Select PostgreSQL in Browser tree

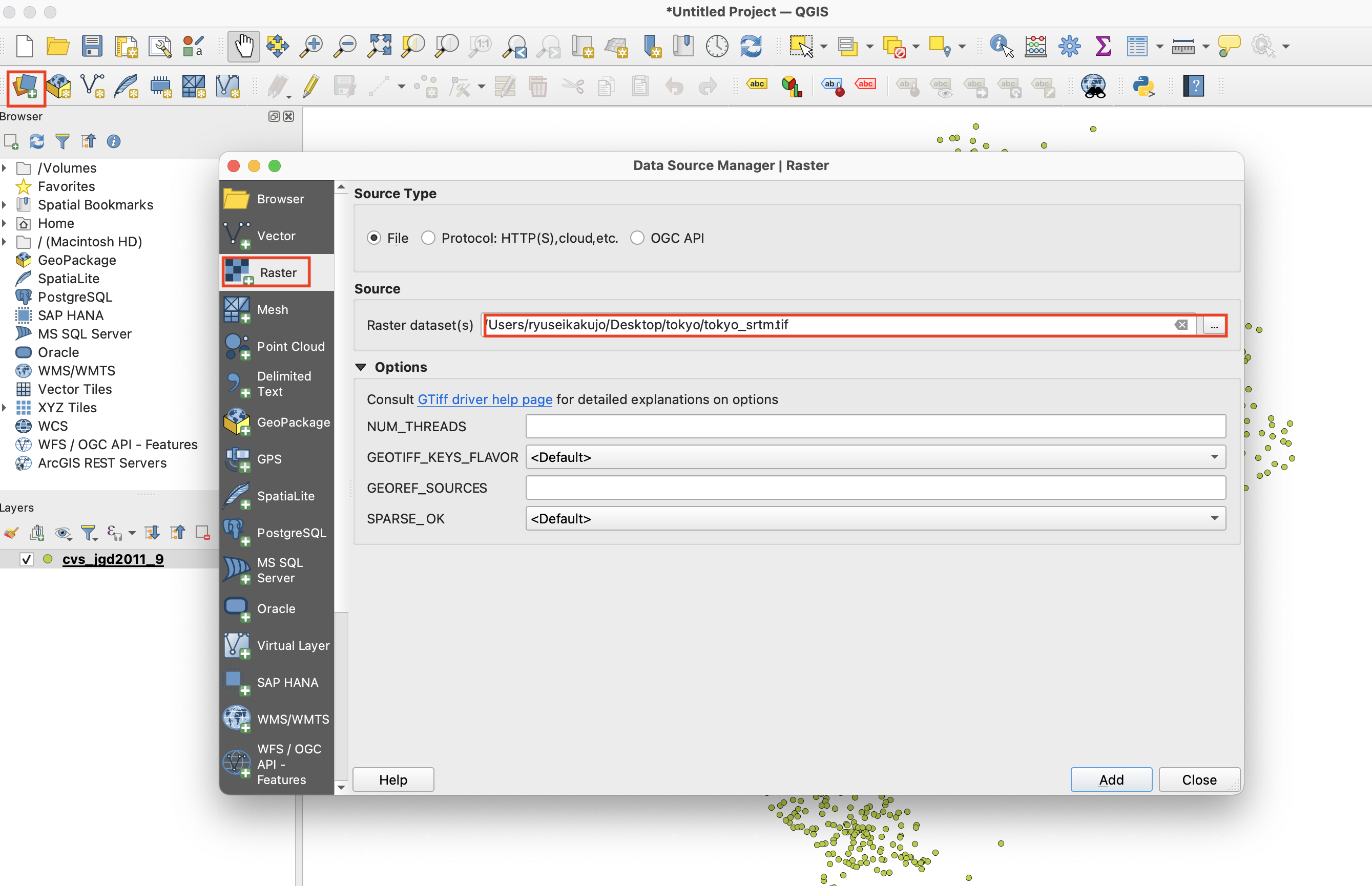click(x=75, y=297)
